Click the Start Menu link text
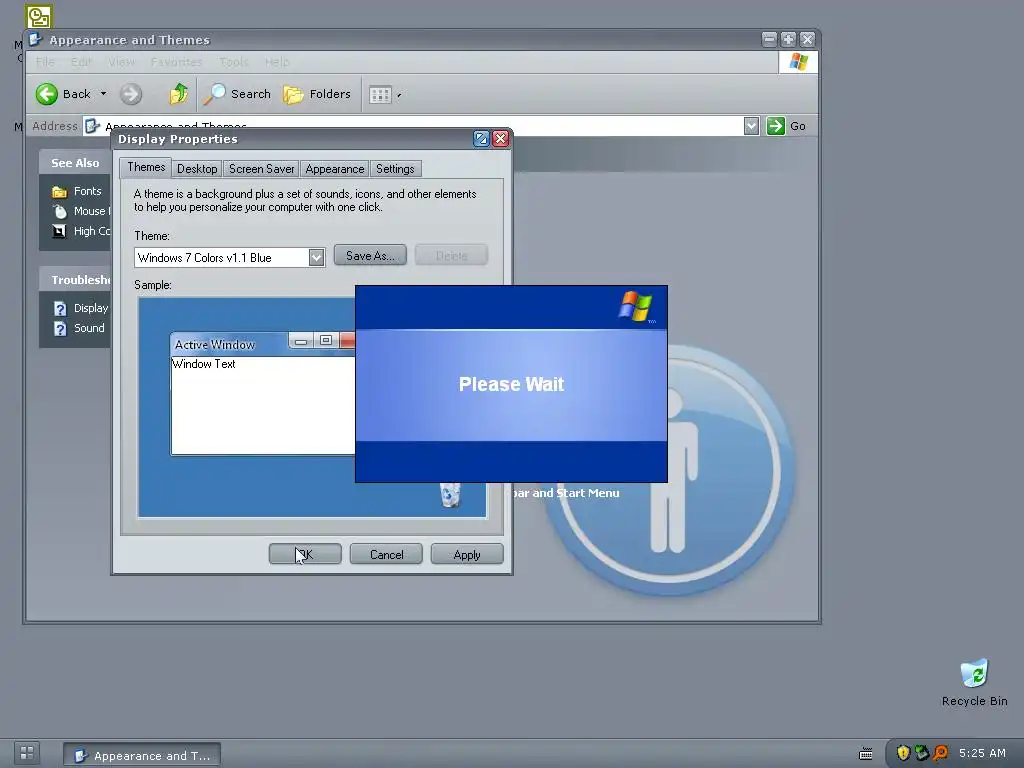The height and width of the screenshot is (768, 1024). point(566,493)
